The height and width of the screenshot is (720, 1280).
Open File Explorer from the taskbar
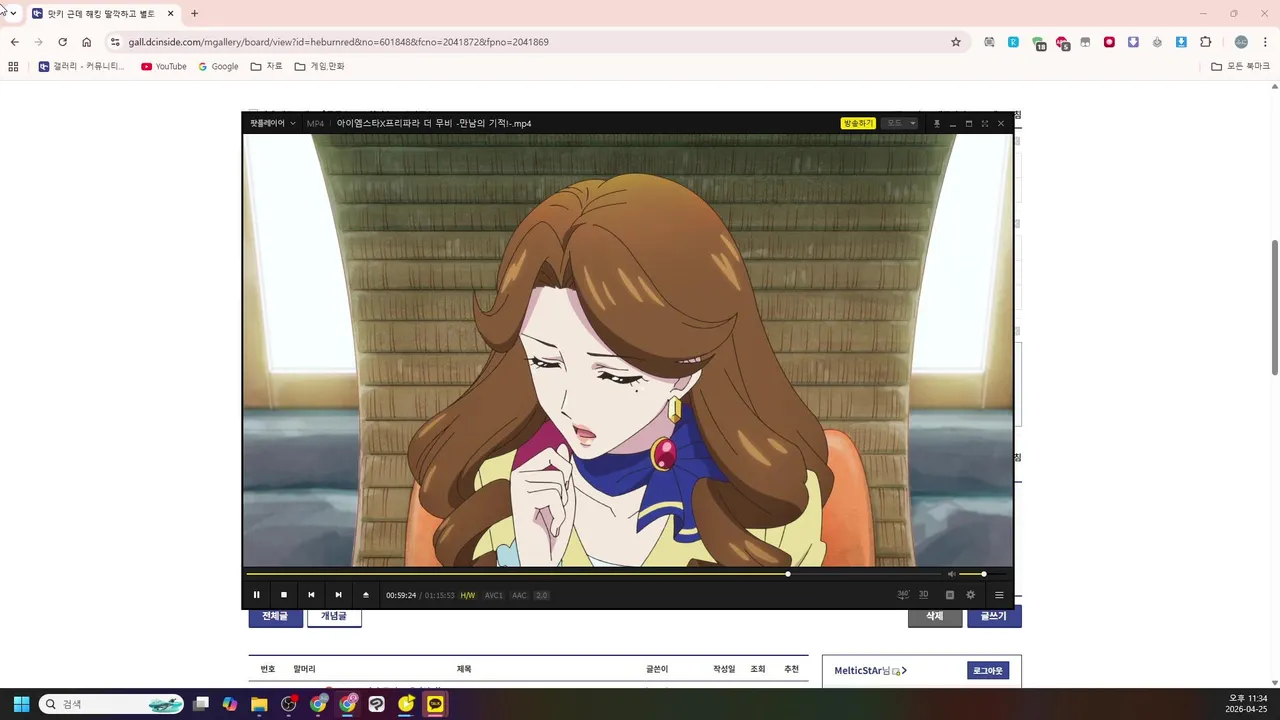point(259,704)
